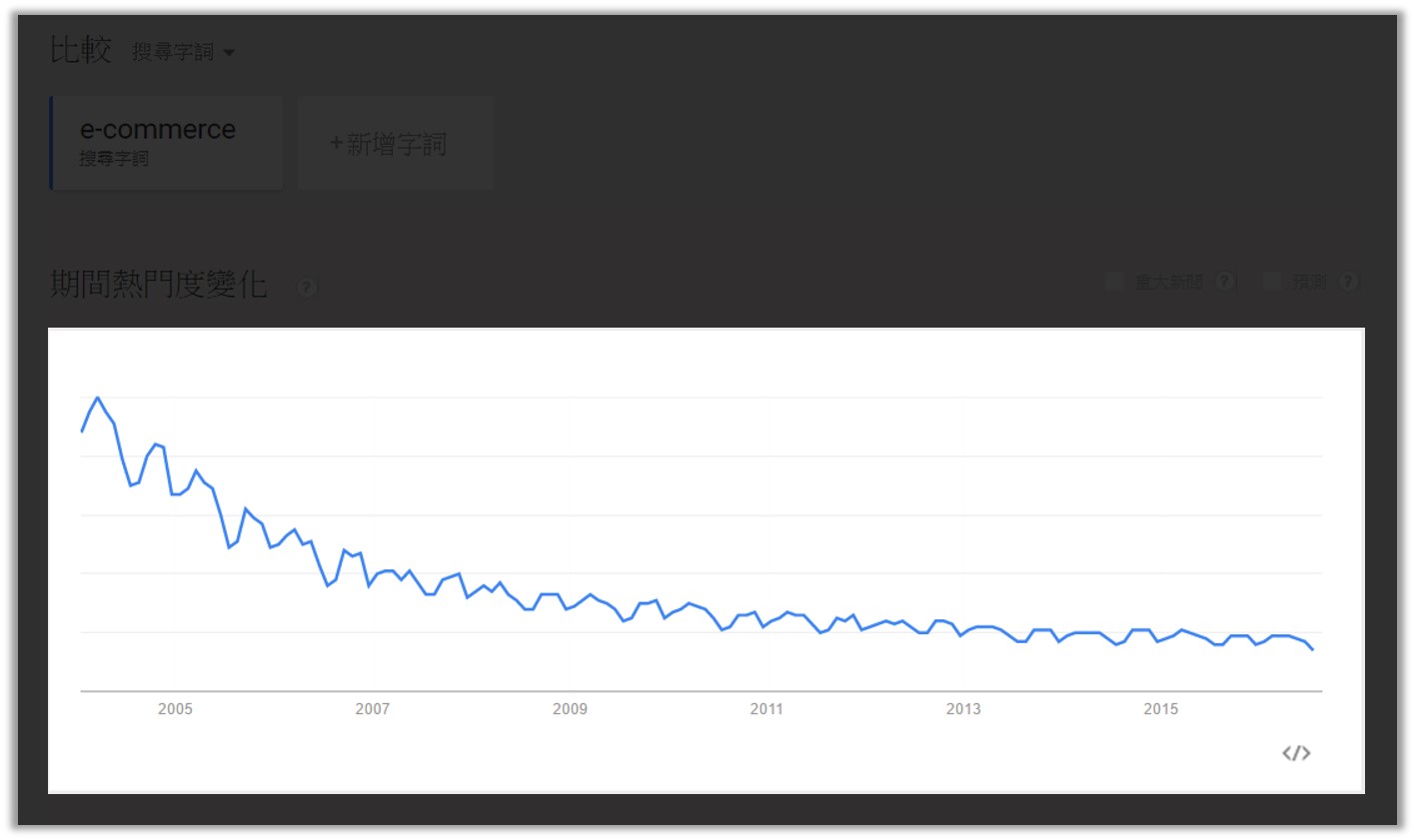This screenshot has height=840, width=1415.
Task: Enable the 重大新聞 news headlines checkbox
Action: pos(1114,282)
